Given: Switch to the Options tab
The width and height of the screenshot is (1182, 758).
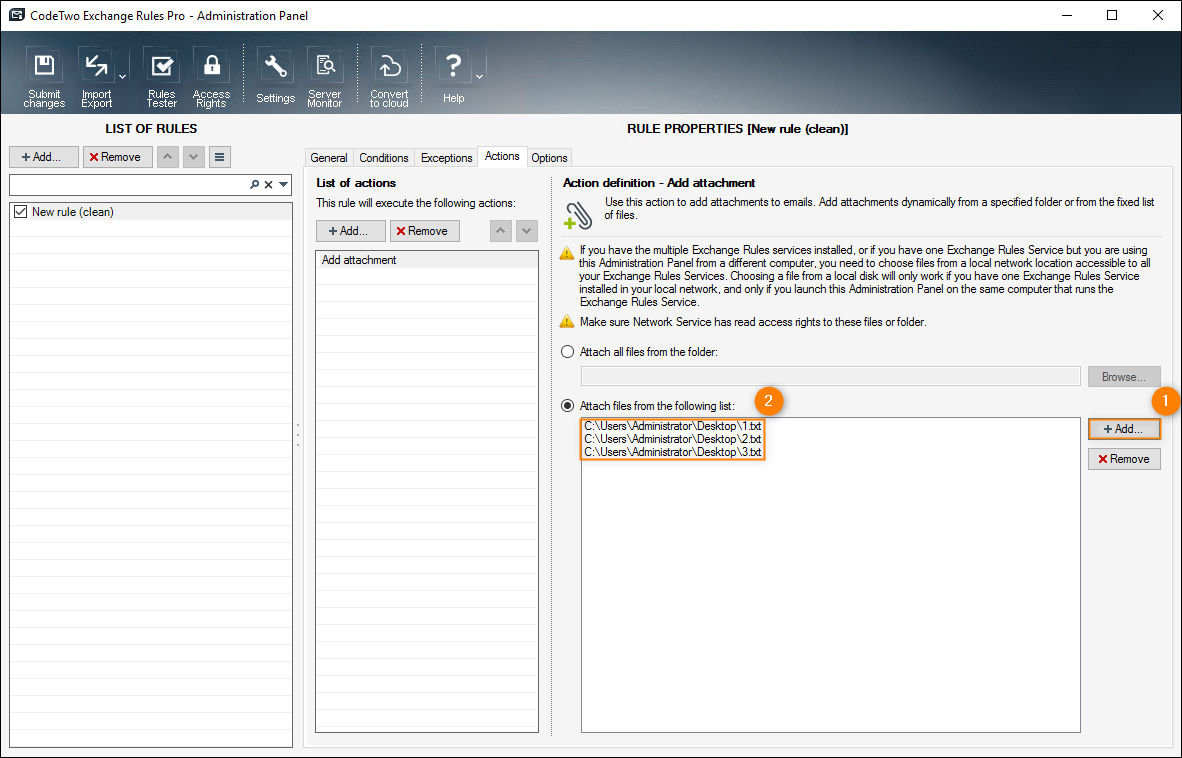Looking at the screenshot, I should [549, 157].
